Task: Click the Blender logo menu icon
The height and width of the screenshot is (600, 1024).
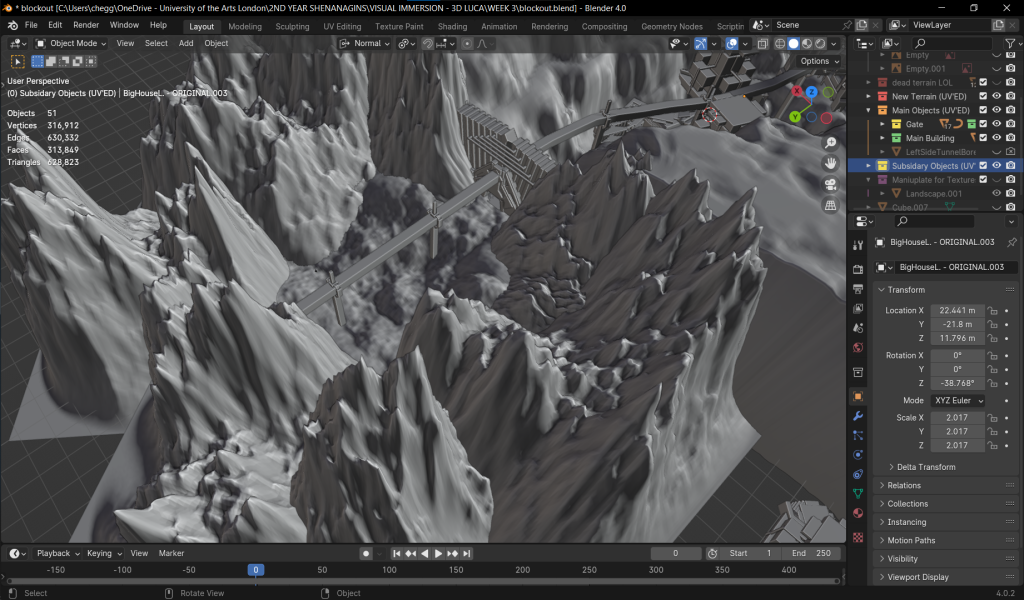Action: (x=12, y=25)
